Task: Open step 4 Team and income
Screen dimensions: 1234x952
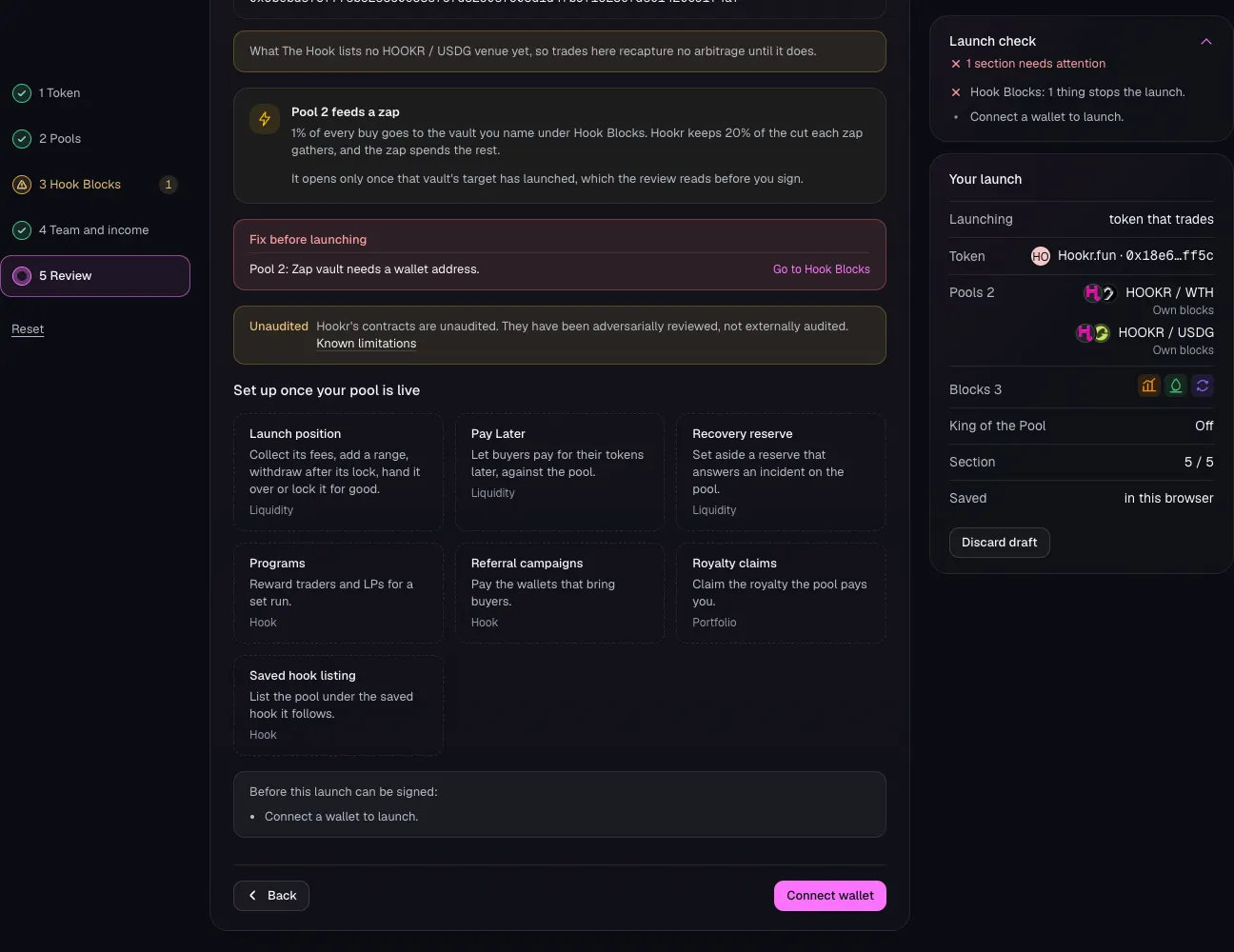Action: click(95, 230)
